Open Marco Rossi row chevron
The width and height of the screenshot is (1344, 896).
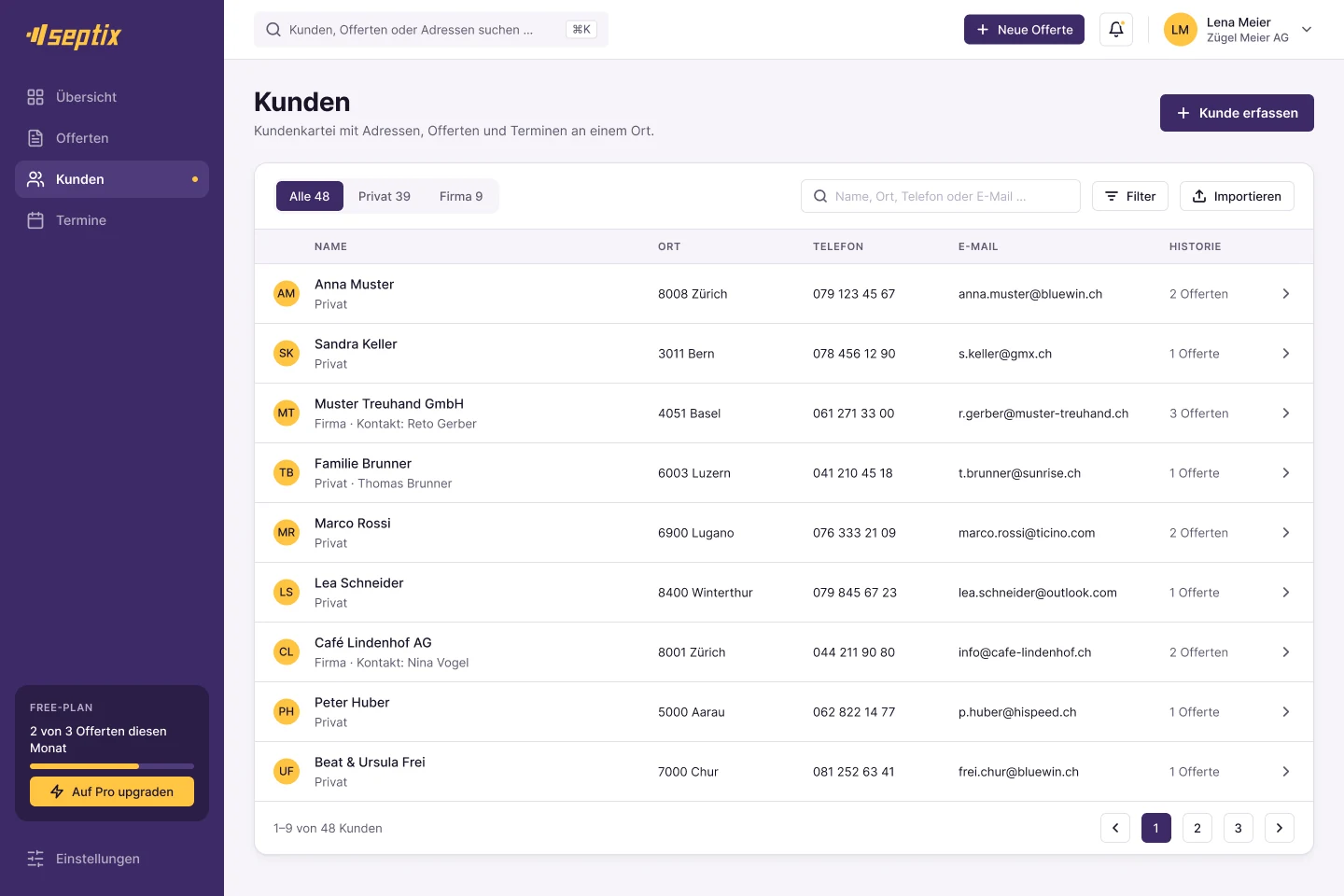[x=1286, y=532]
